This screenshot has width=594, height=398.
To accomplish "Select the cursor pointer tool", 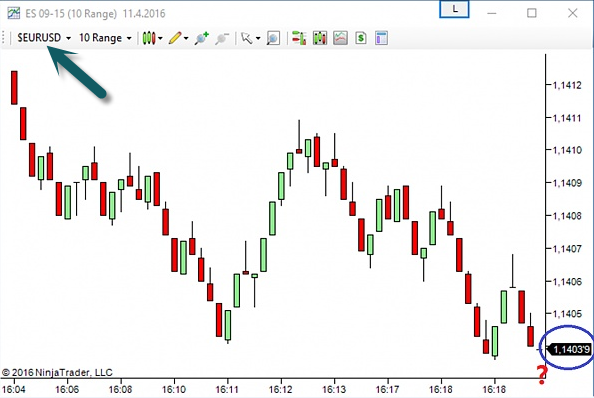I will point(247,38).
